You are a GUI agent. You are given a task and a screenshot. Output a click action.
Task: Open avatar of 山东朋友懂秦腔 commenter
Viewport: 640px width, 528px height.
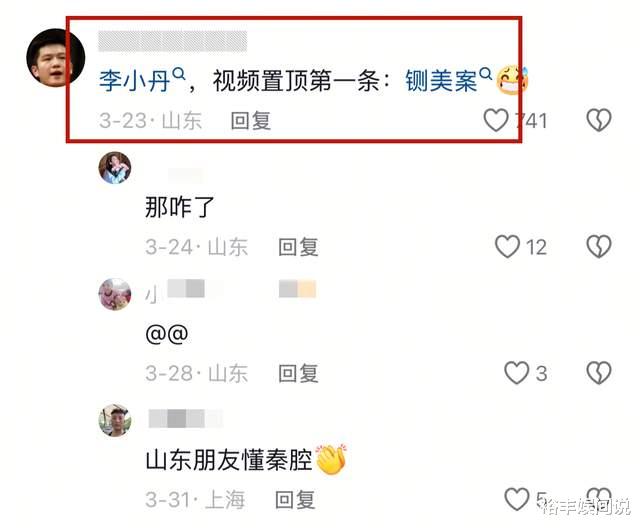click(115, 420)
